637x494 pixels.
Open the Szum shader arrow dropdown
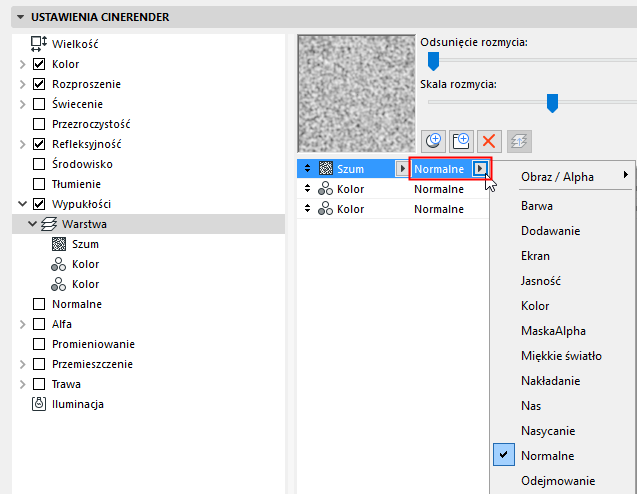pos(402,168)
